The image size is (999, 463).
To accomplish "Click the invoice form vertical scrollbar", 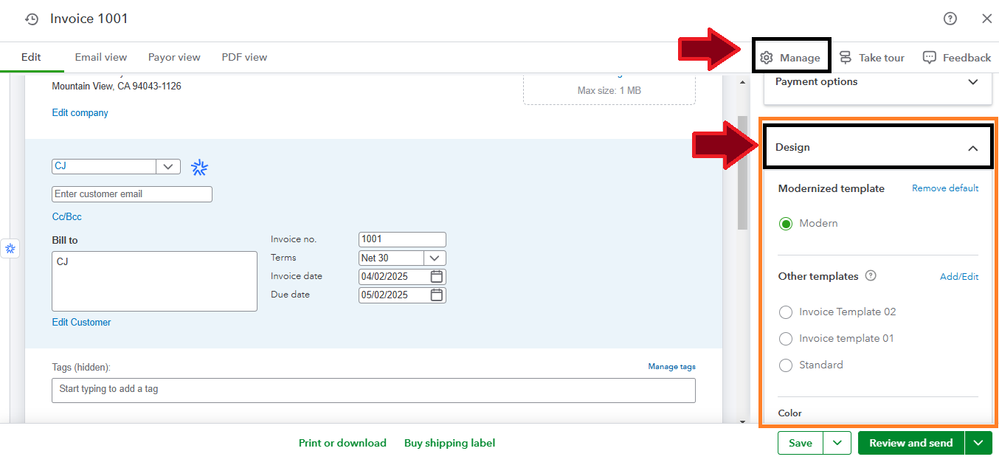I will point(742,173).
